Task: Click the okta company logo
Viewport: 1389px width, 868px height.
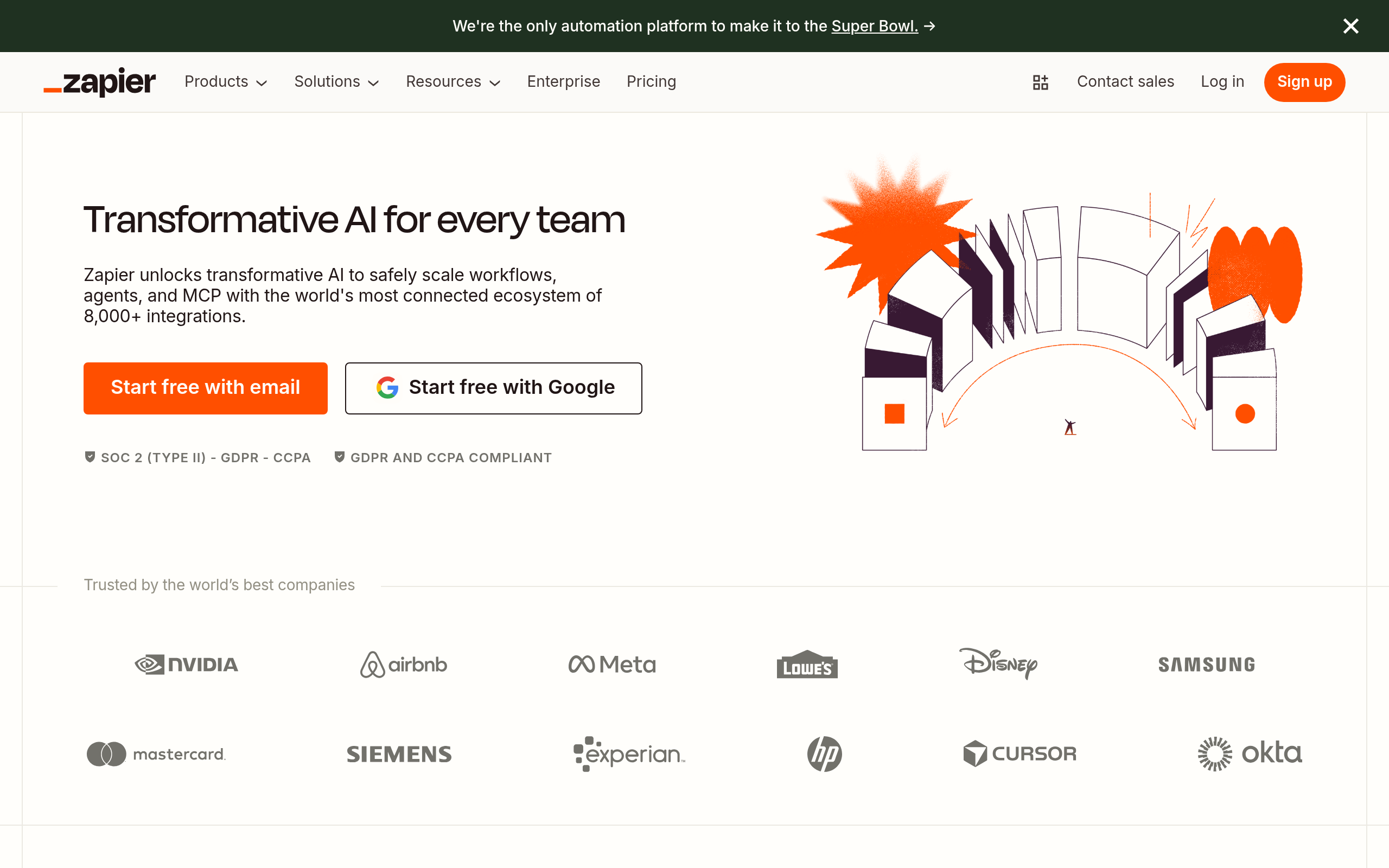Action: point(1250,752)
